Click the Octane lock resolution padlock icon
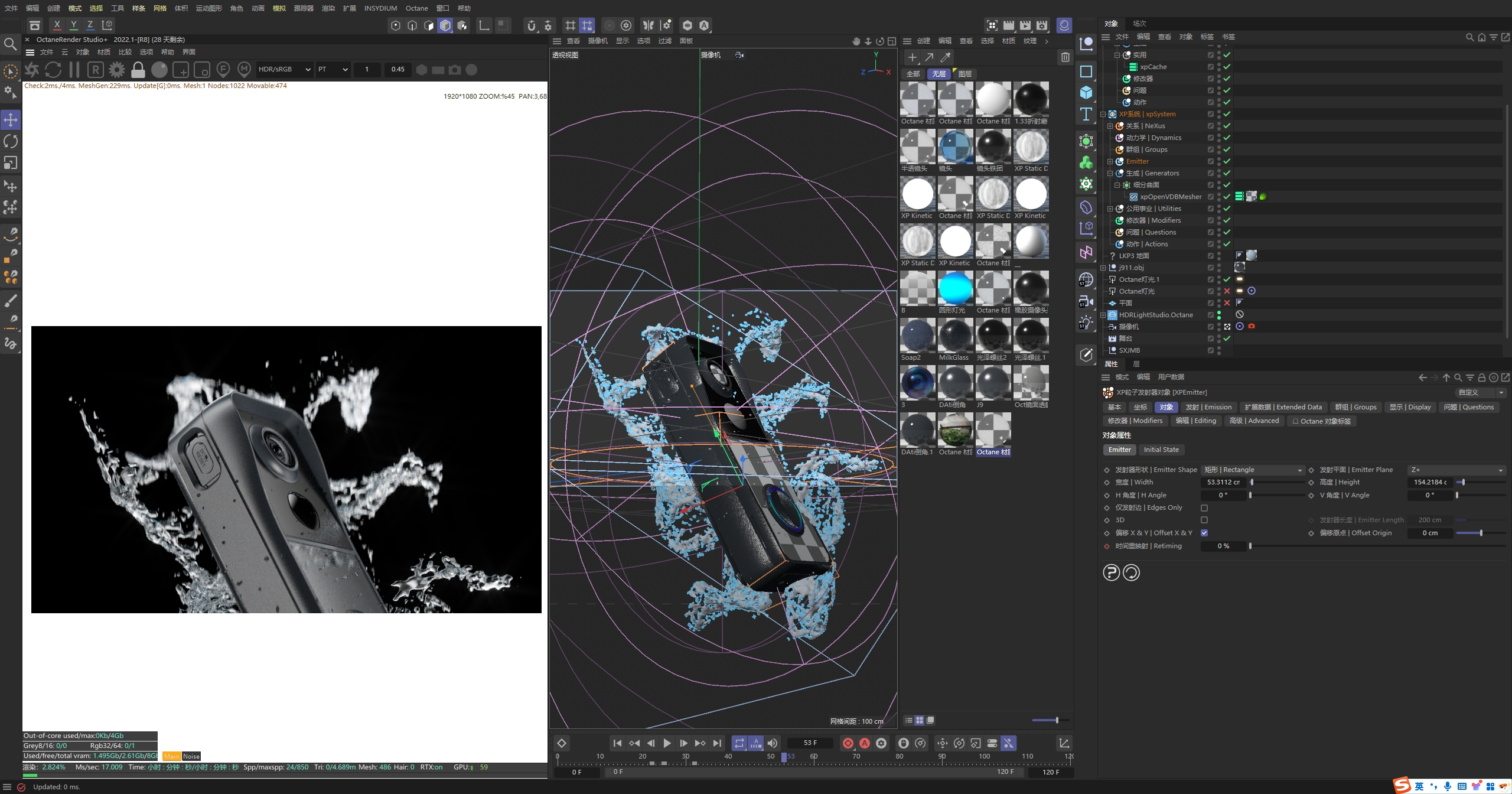 (138, 70)
